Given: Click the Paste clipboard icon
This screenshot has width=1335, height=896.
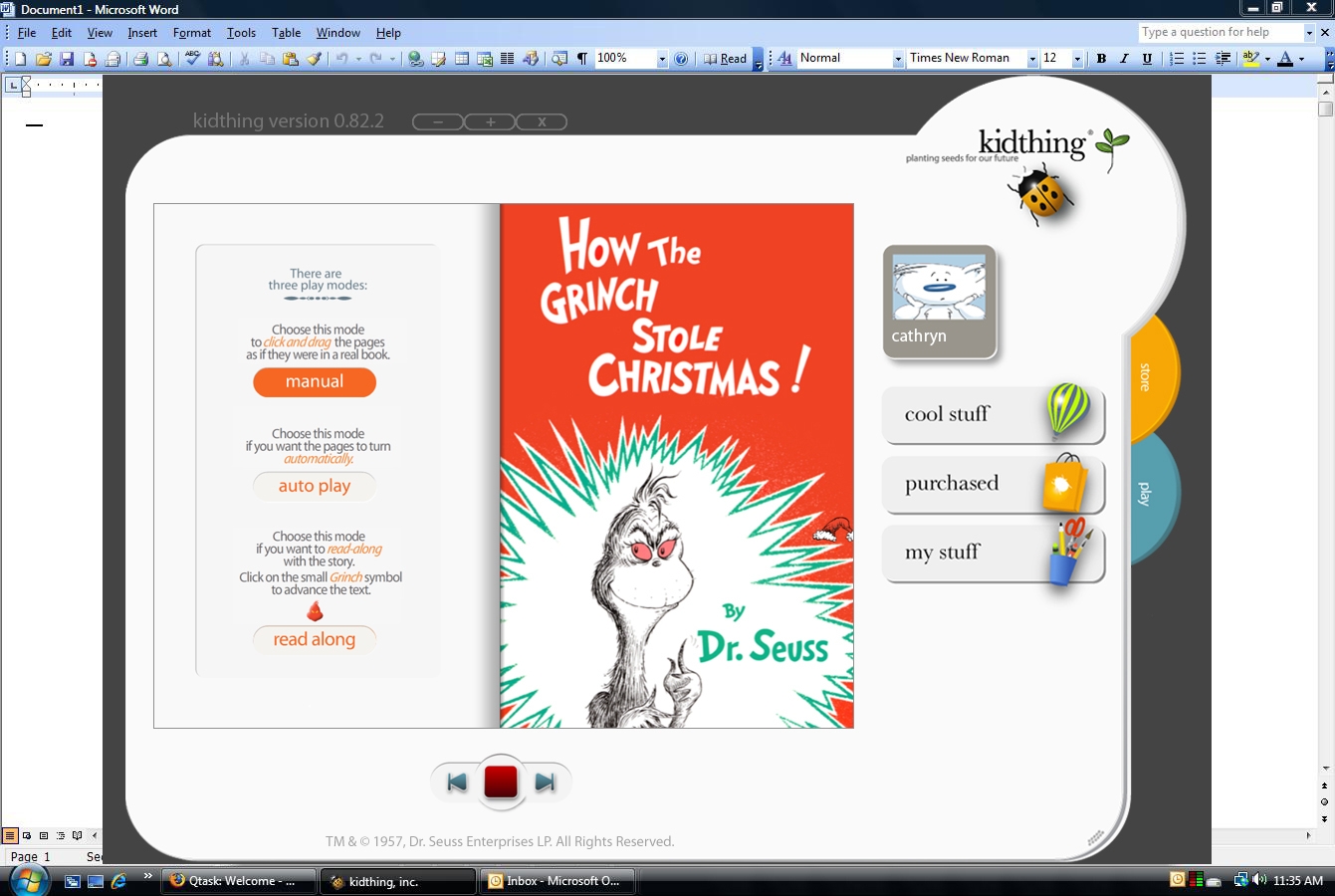Looking at the screenshot, I should point(291,59).
